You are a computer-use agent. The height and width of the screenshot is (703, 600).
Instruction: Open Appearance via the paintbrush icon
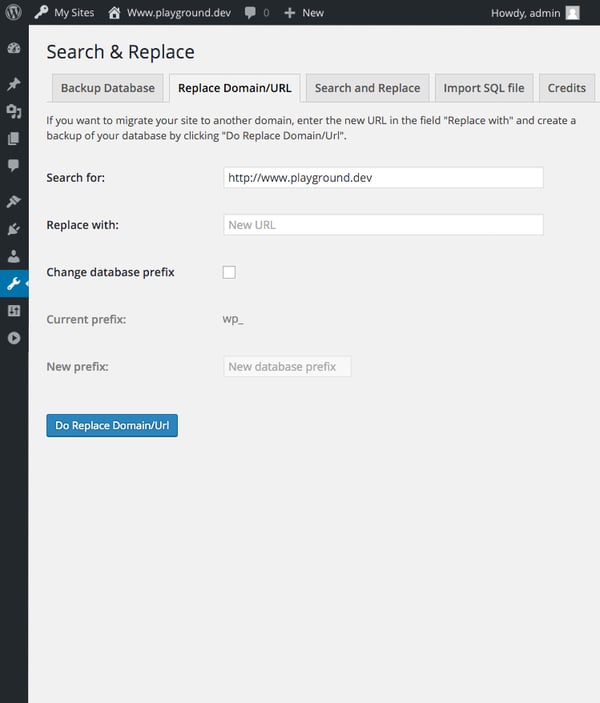tap(14, 201)
